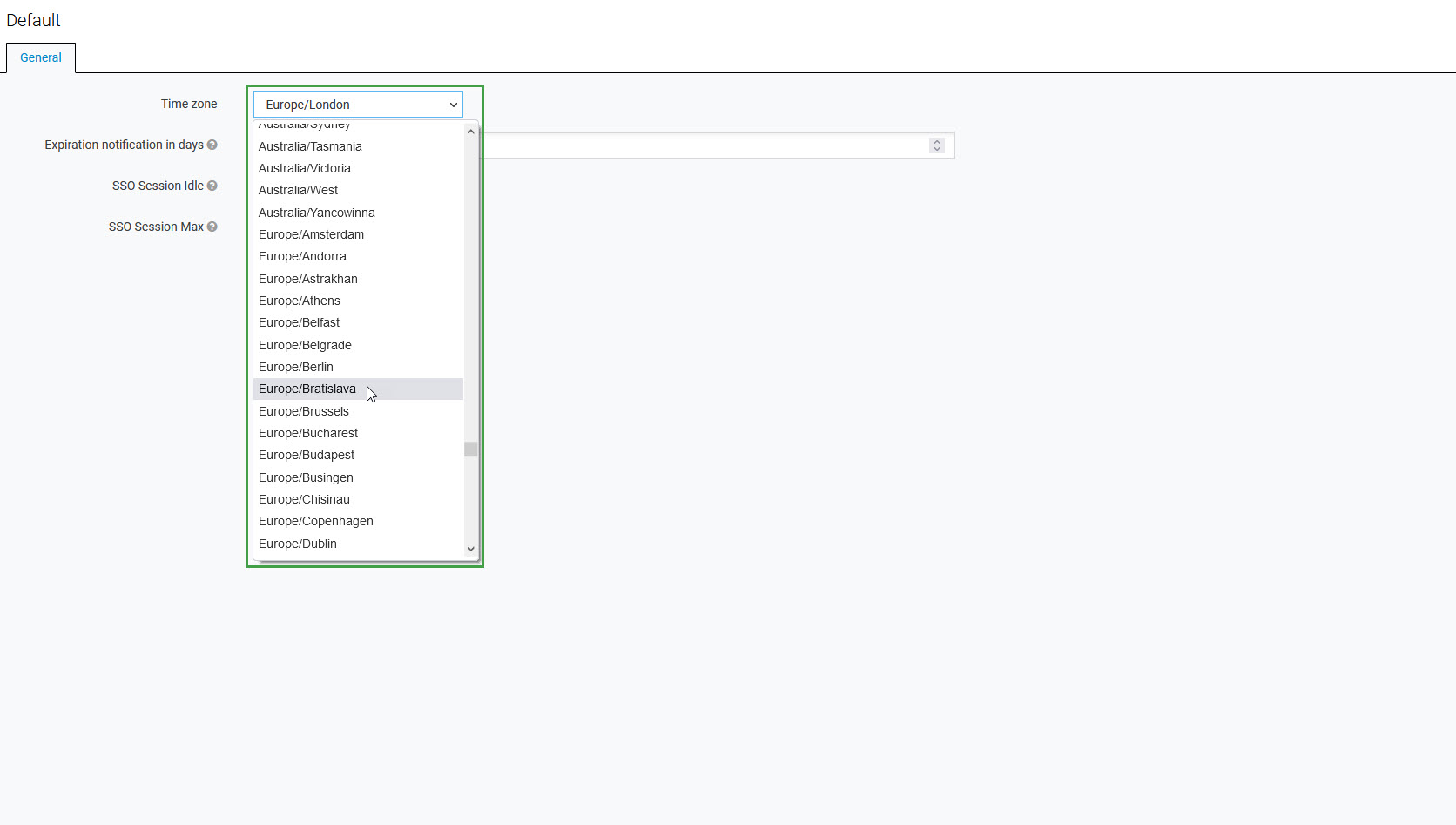
Task: Choose Australia/Yancowinna time zone option
Action: (x=317, y=213)
